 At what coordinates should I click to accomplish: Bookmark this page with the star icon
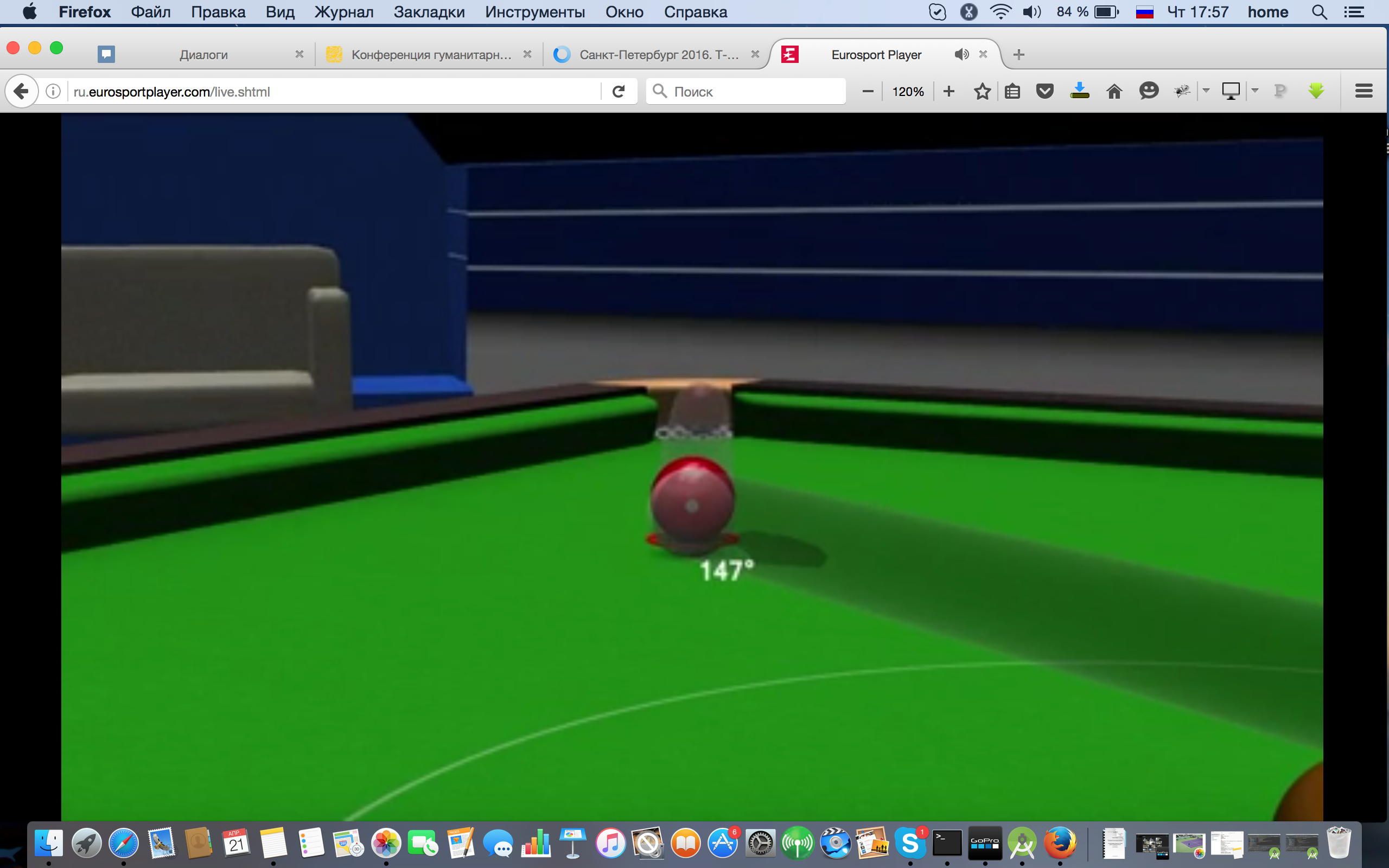[x=982, y=91]
